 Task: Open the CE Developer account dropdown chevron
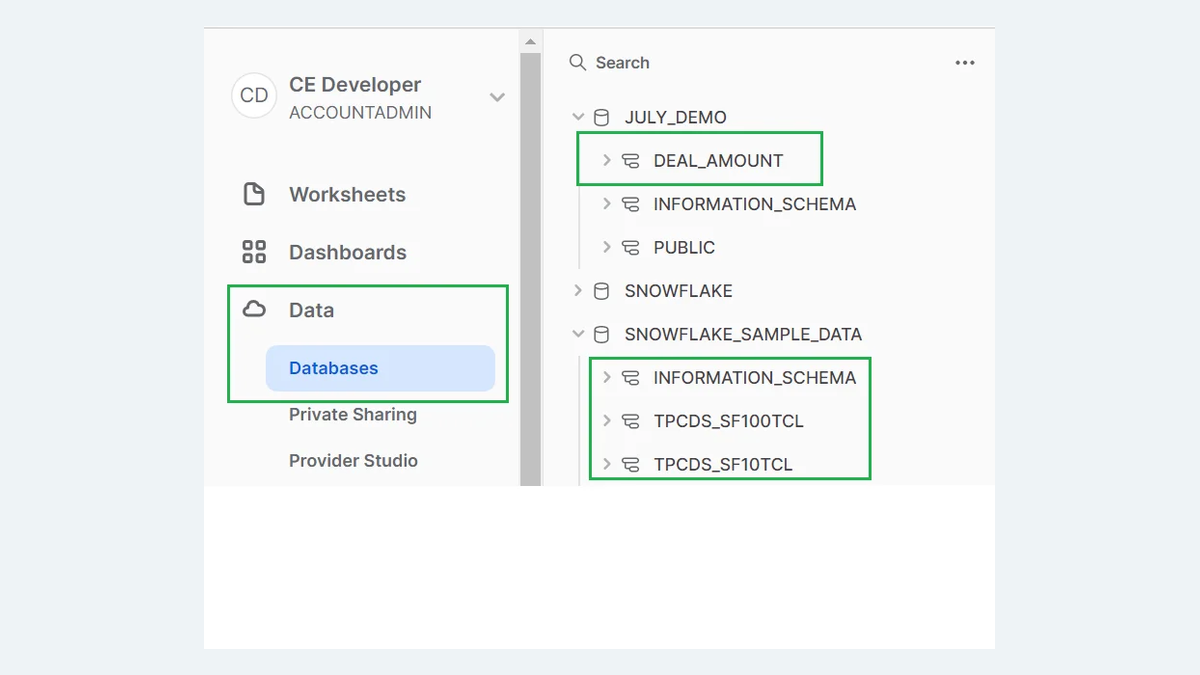[x=497, y=97]
